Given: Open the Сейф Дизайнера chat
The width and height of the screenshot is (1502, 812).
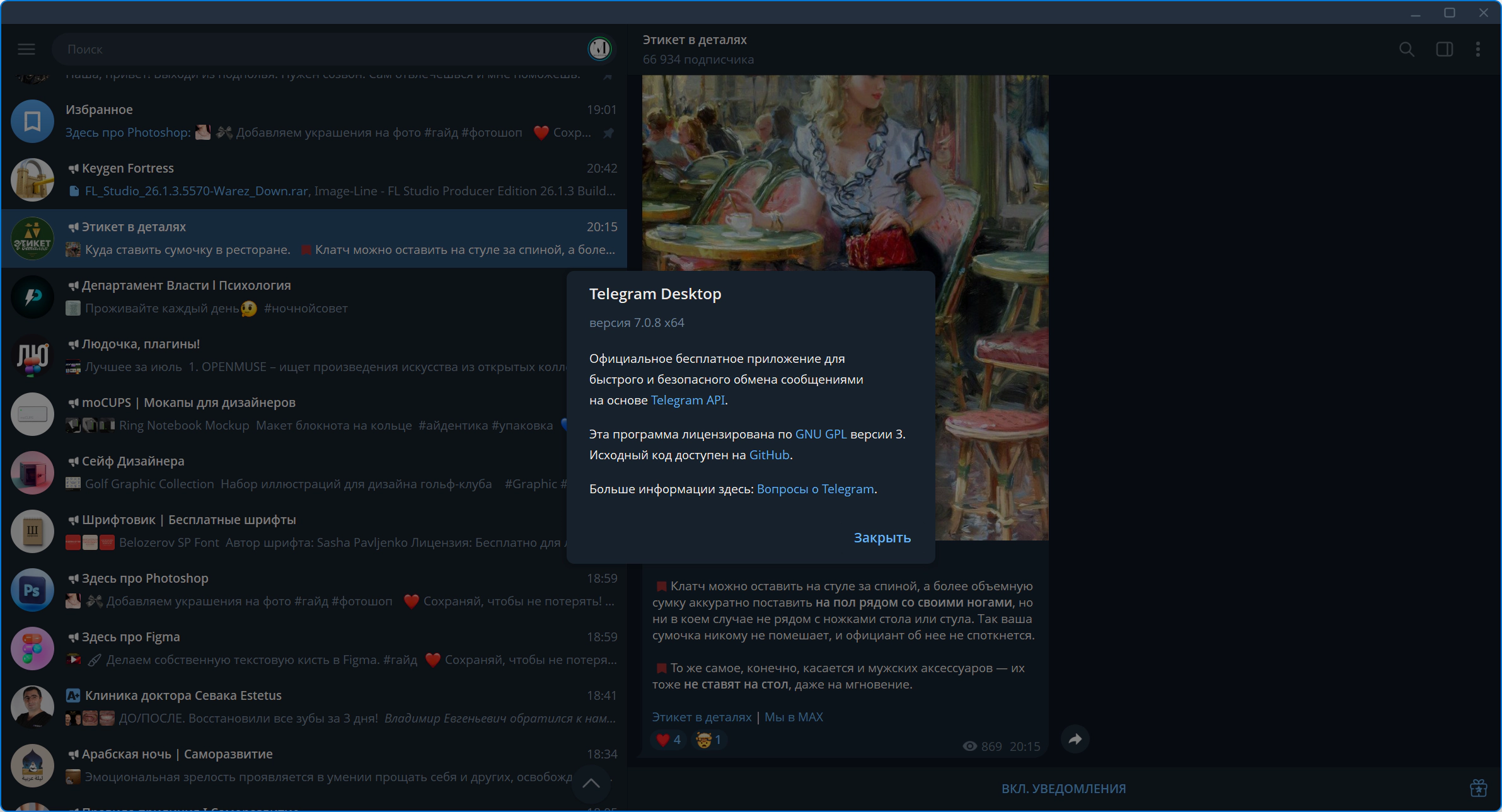Looking at the screenshot, I should click(314, 472).
